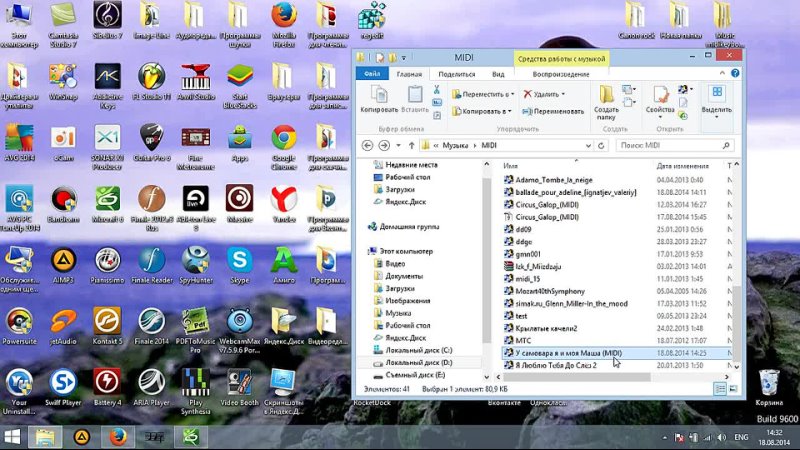This screenshot has height=450, width=800.
Task: Refresh the MIDI folder view
Action: click(x=601, y=145)
